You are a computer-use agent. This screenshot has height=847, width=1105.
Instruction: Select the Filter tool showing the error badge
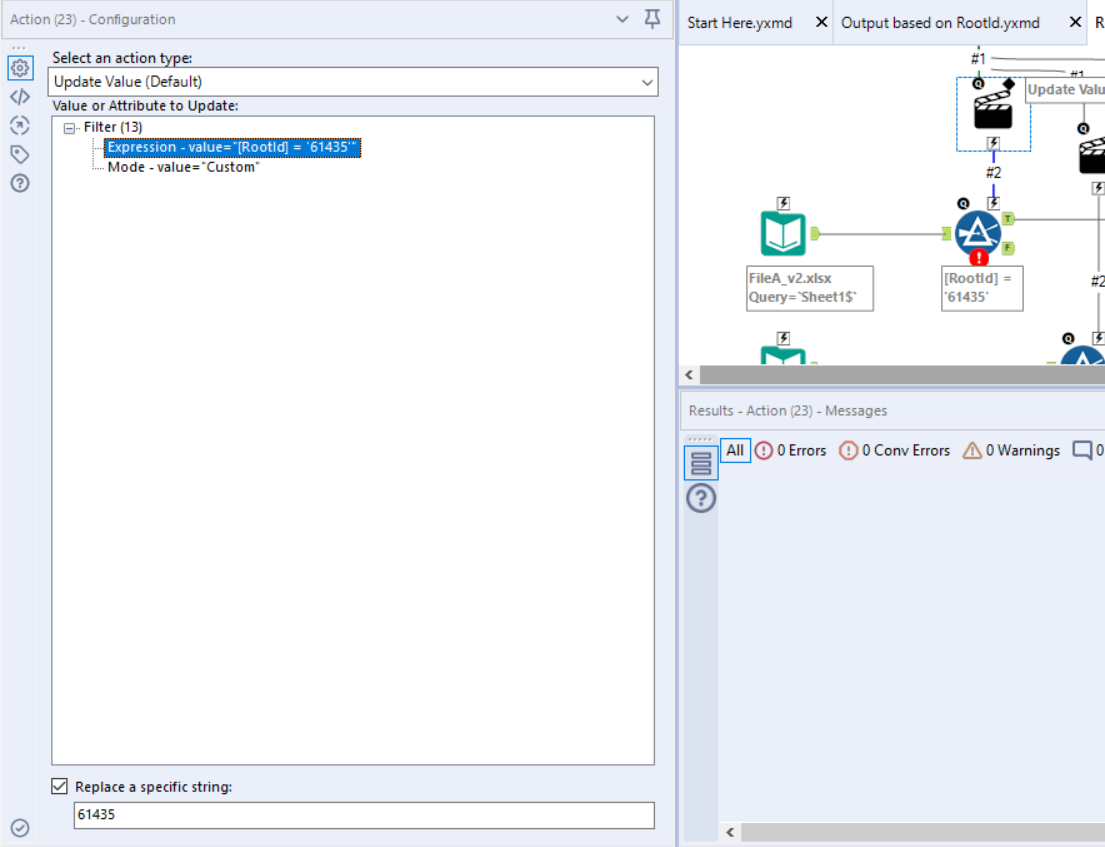(x=980, y=230)
